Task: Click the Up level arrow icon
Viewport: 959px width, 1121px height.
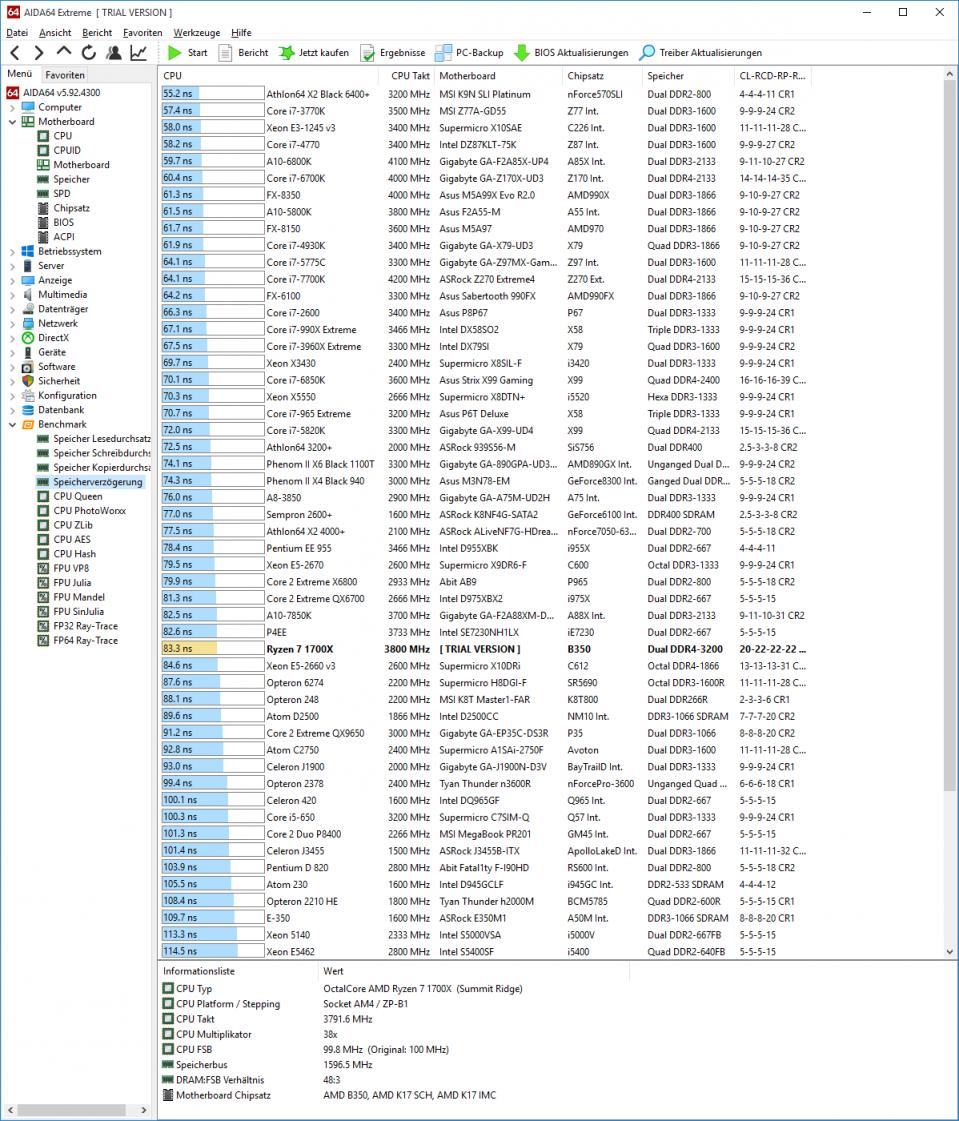Action: point(64,52)
